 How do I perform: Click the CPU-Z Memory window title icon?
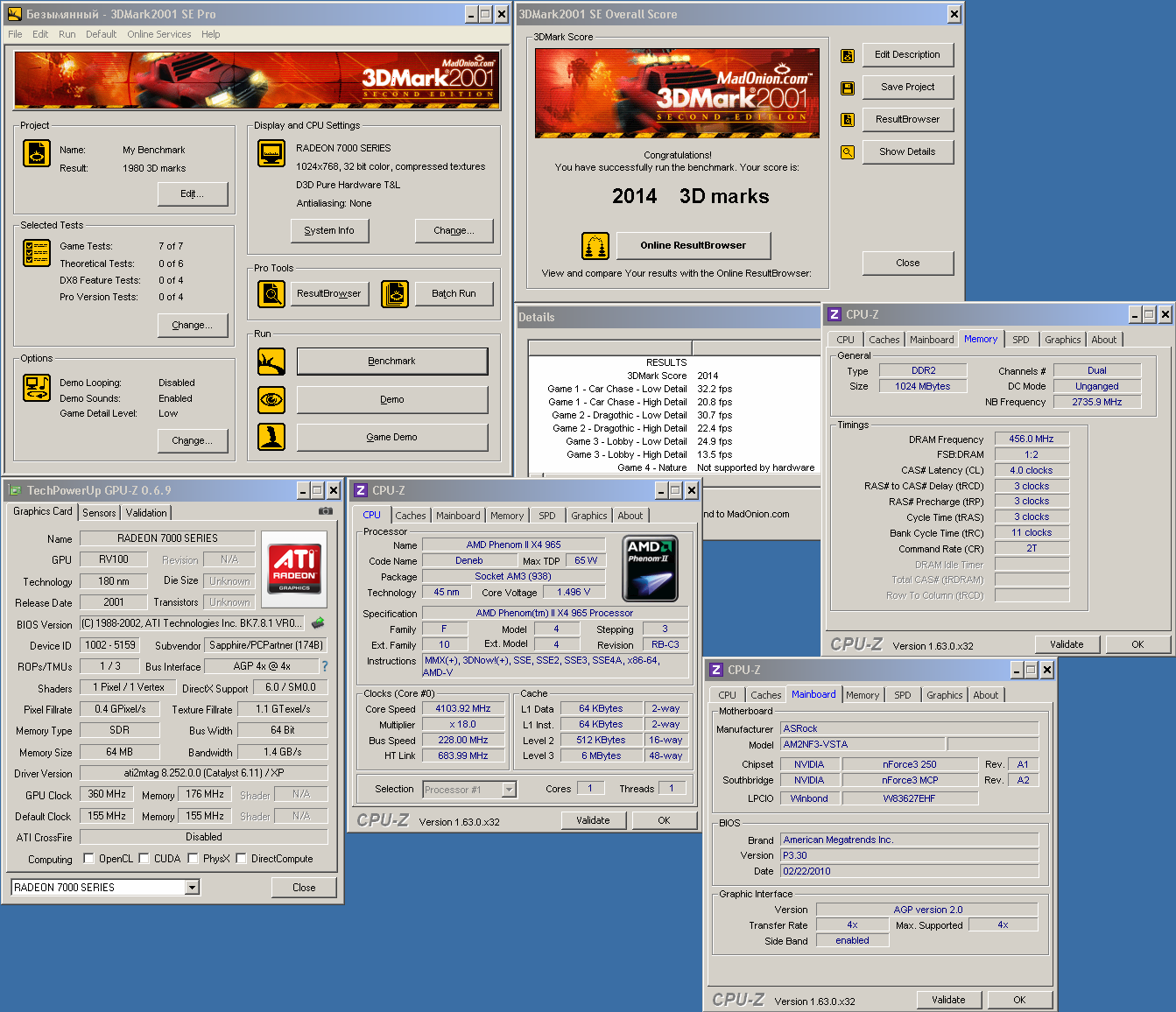834,314
